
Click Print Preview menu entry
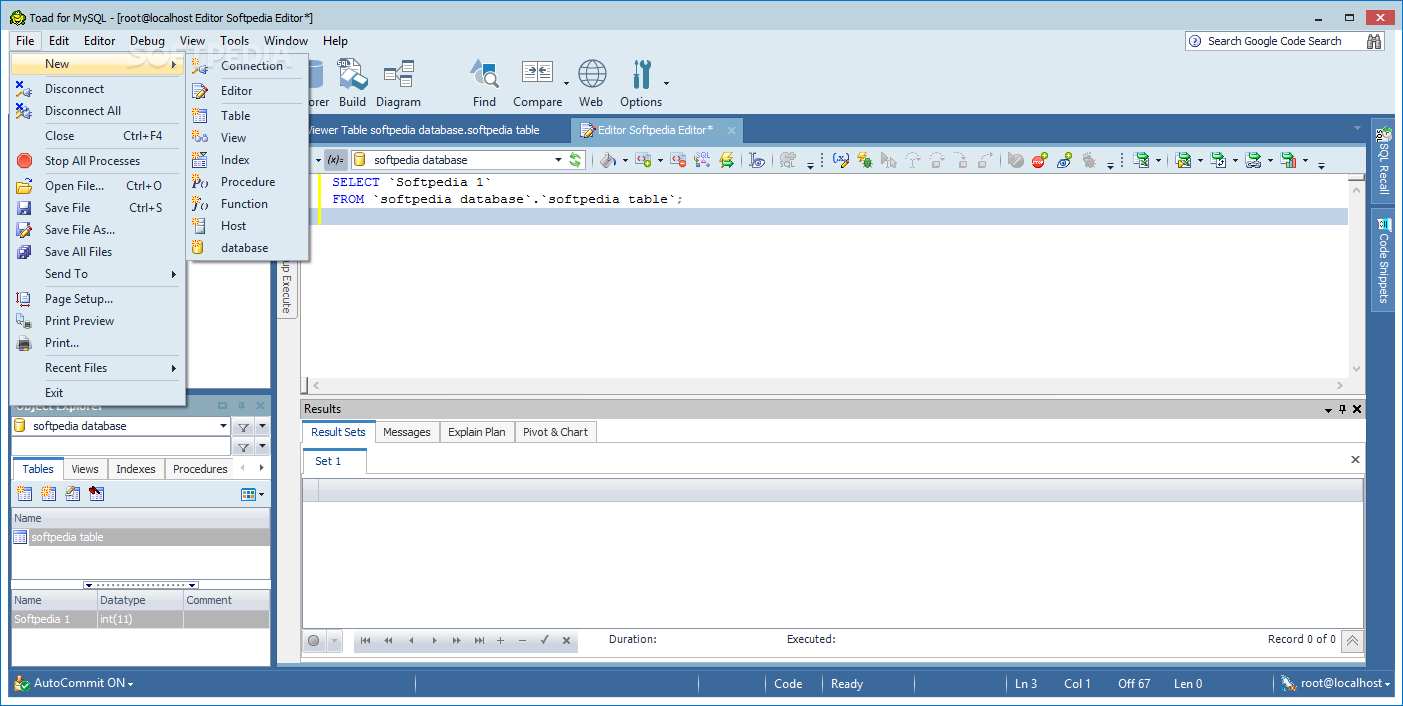pos(97,321)
